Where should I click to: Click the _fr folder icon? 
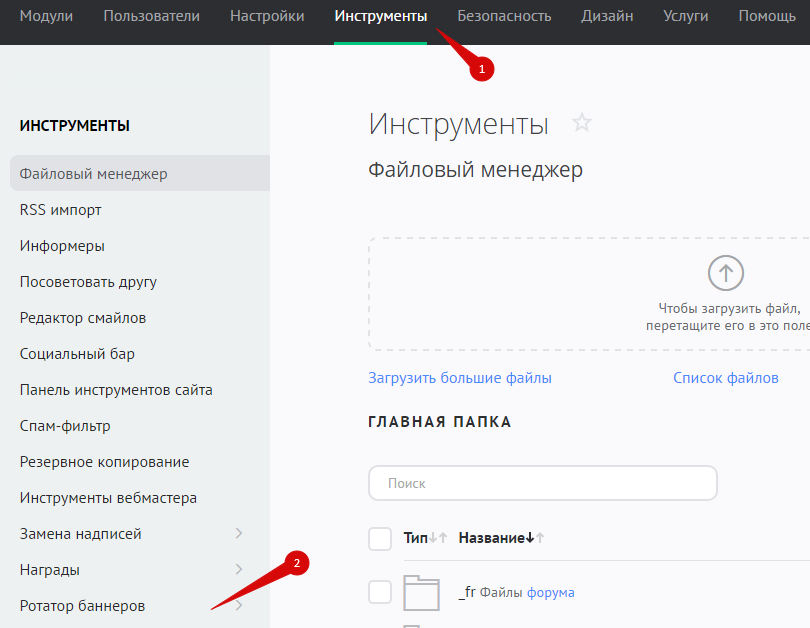[x=422, y=592]
